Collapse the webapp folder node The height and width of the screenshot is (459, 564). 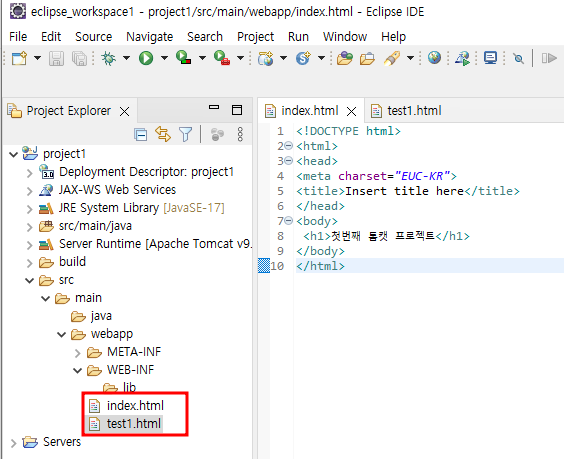point(62,335)
